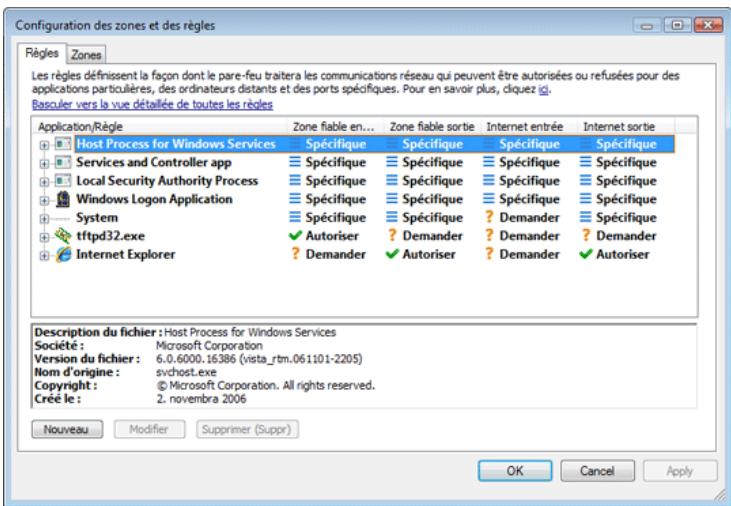
Task: Open Basculer vers la vue détaillée link
Action: click(x=152, y=104)
